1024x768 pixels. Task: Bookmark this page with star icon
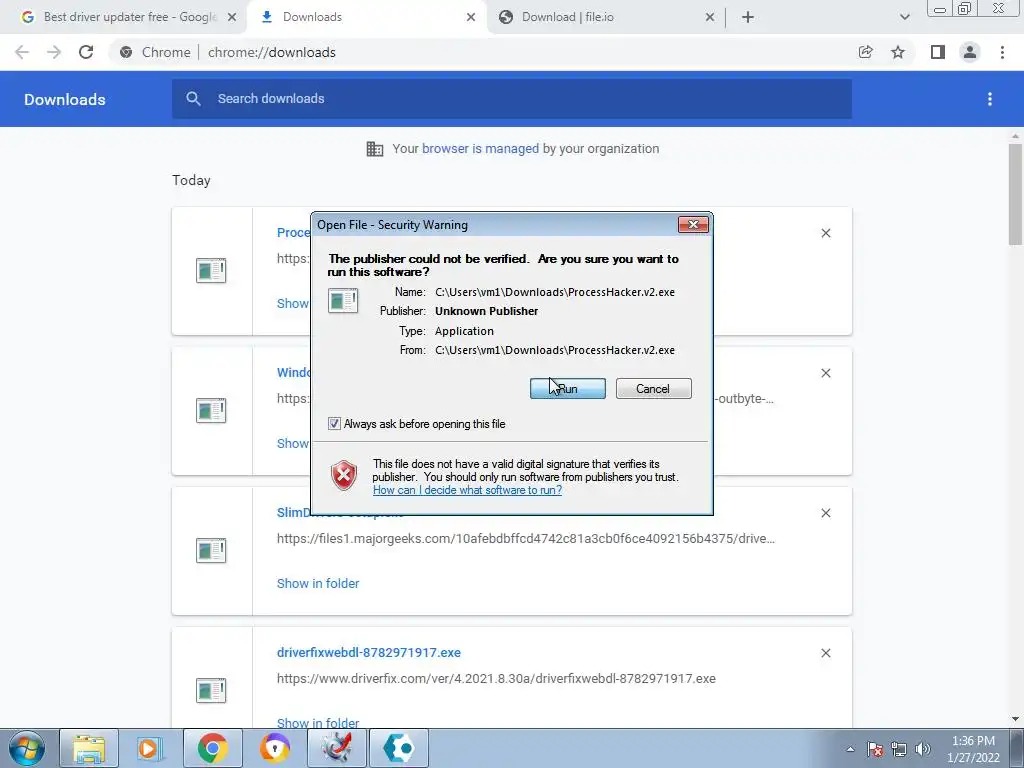coord(898,52)
